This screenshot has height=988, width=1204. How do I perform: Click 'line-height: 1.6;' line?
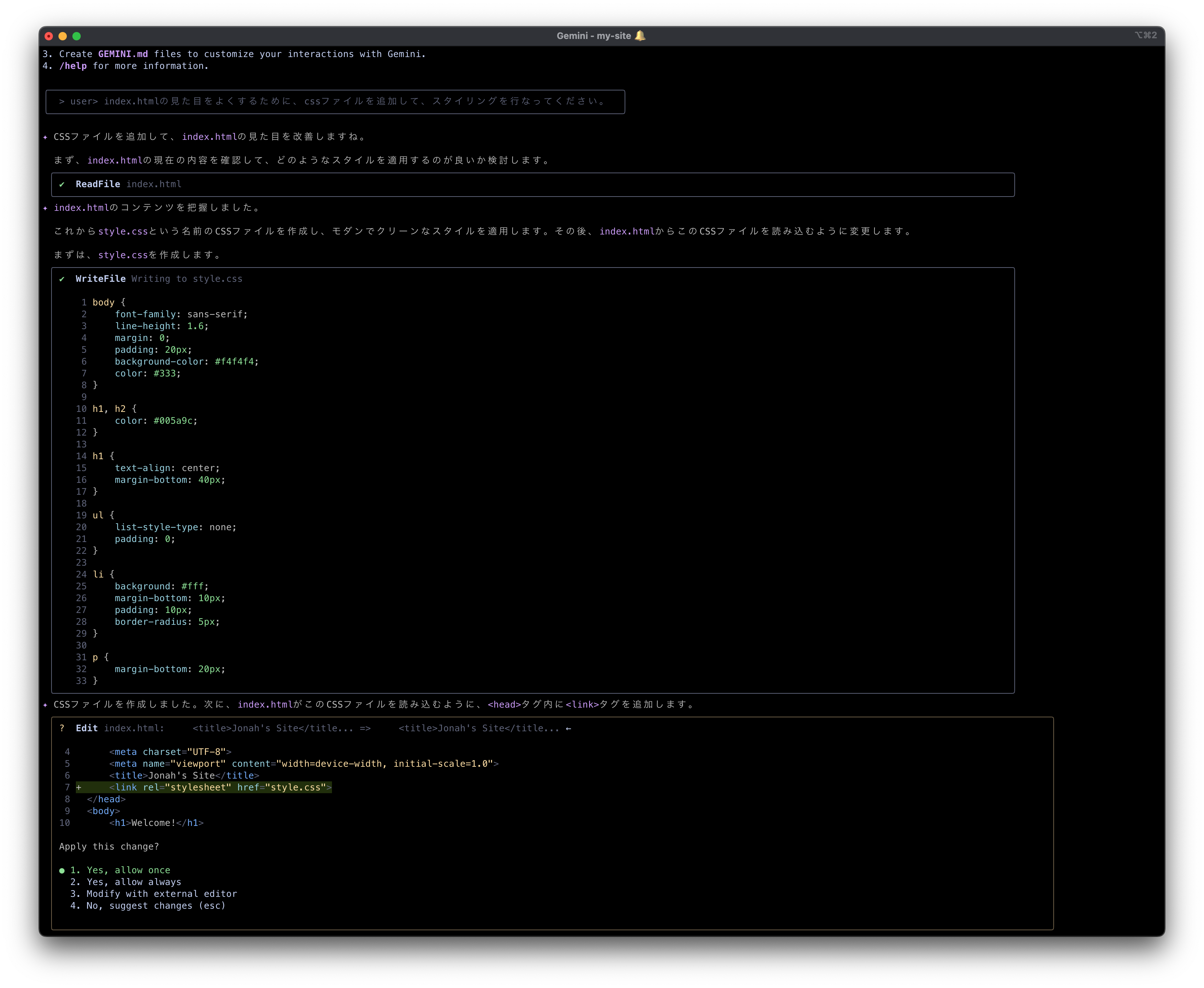click(162, 326)
